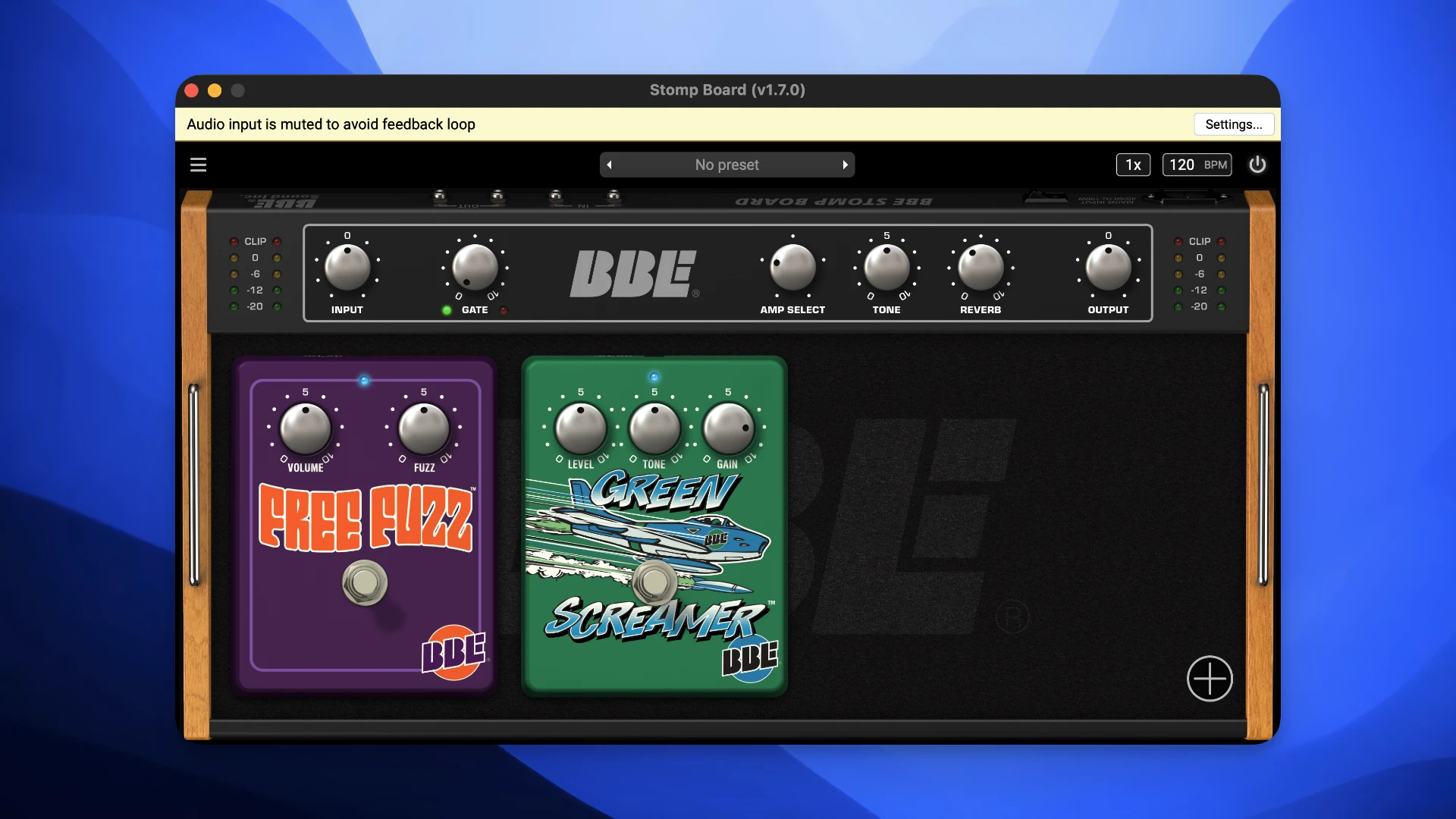The width and height of the screenshot is (1456, 819).
Task: Click the power bypass icon
Action: pos(1257,165)
